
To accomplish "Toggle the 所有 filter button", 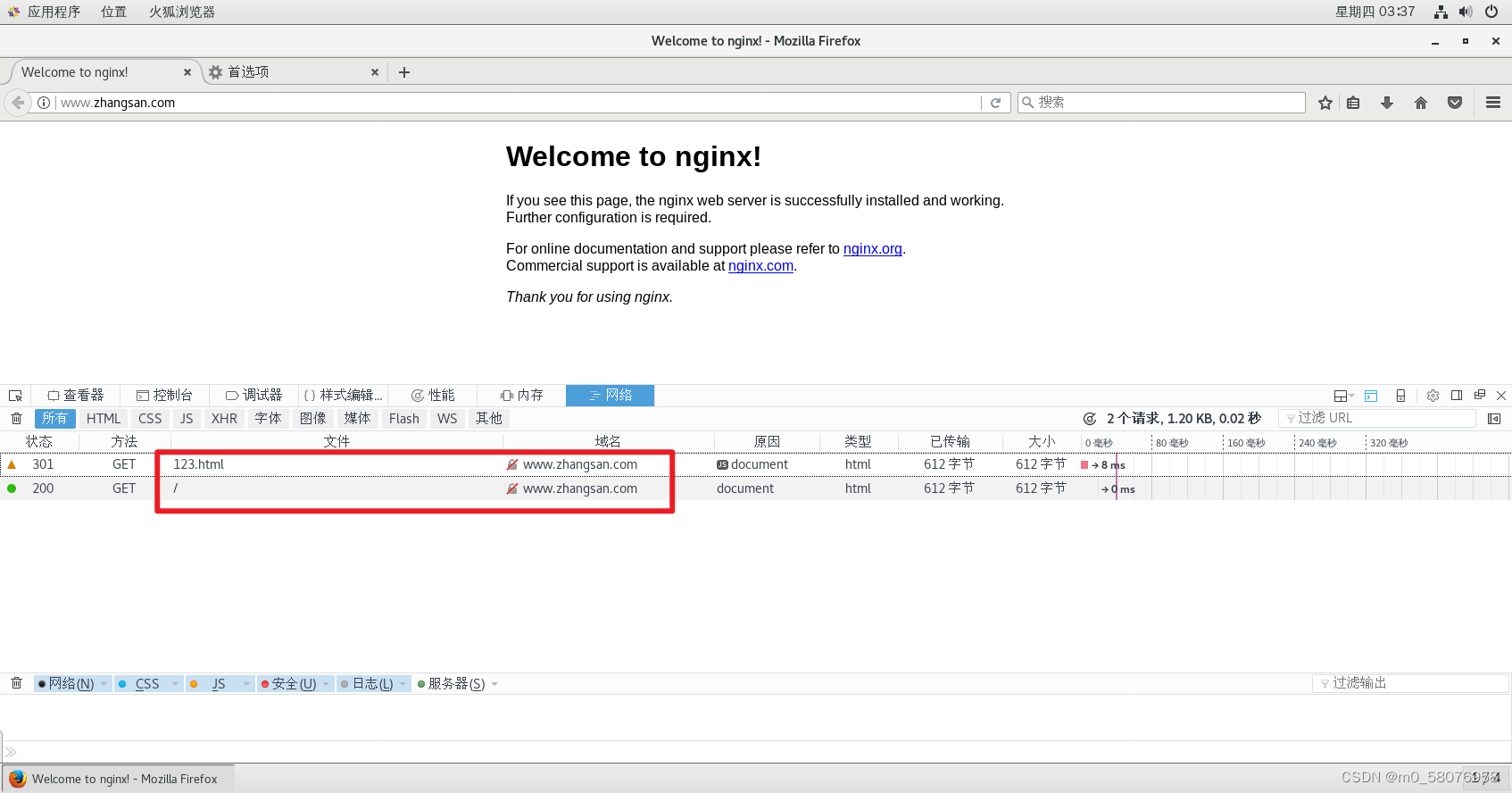I will point(54,419).
